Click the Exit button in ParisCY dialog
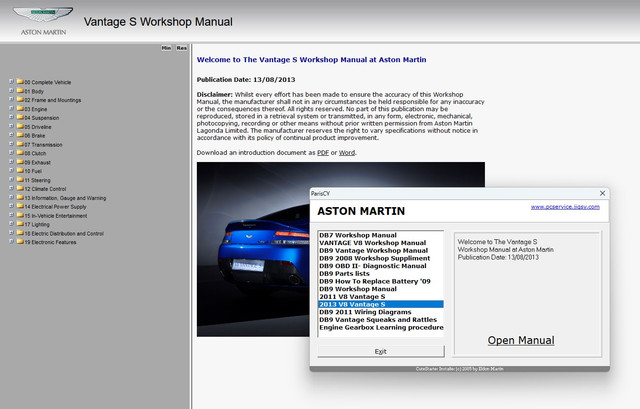Image resolution: width=640 pixels, height=409 pixels. pyautogui.click(x=381, y=351)
